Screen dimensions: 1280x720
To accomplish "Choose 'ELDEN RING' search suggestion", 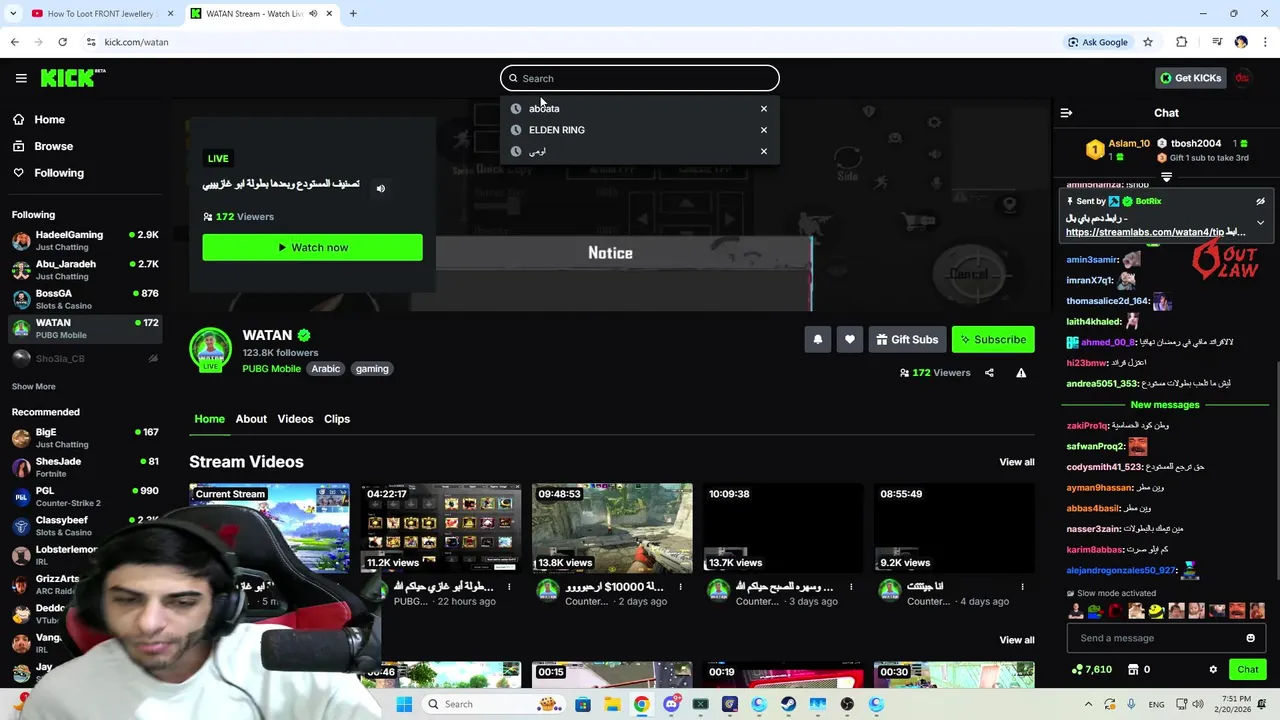I will (557, 130).
